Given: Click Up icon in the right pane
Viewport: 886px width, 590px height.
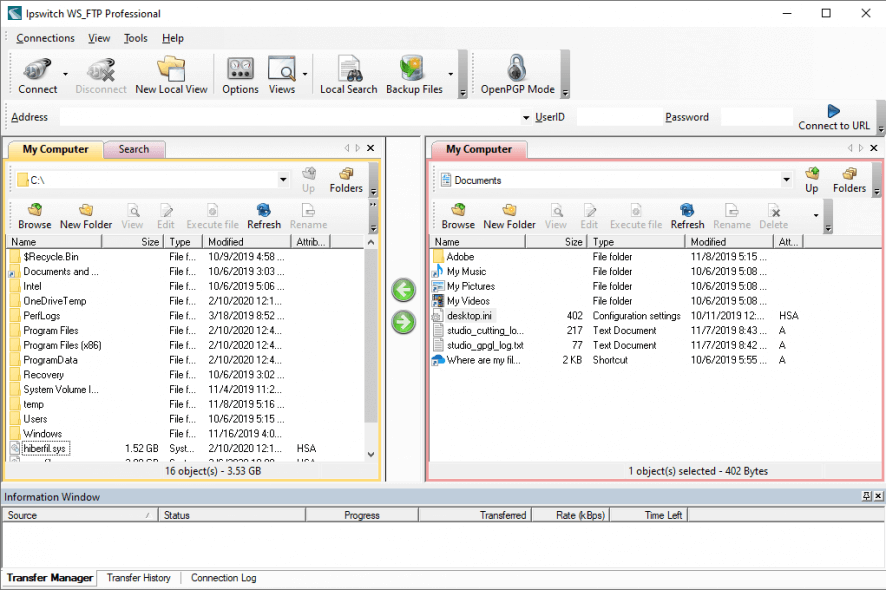Looking at the screenshot, I should [x=812, y=180].
